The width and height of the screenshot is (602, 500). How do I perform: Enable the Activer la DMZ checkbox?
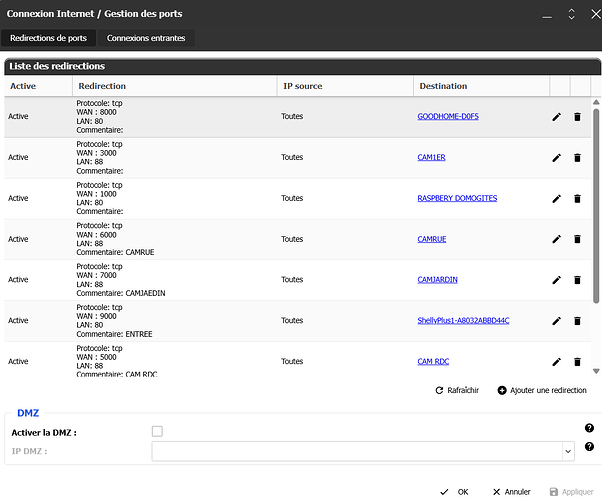(157, 431)
